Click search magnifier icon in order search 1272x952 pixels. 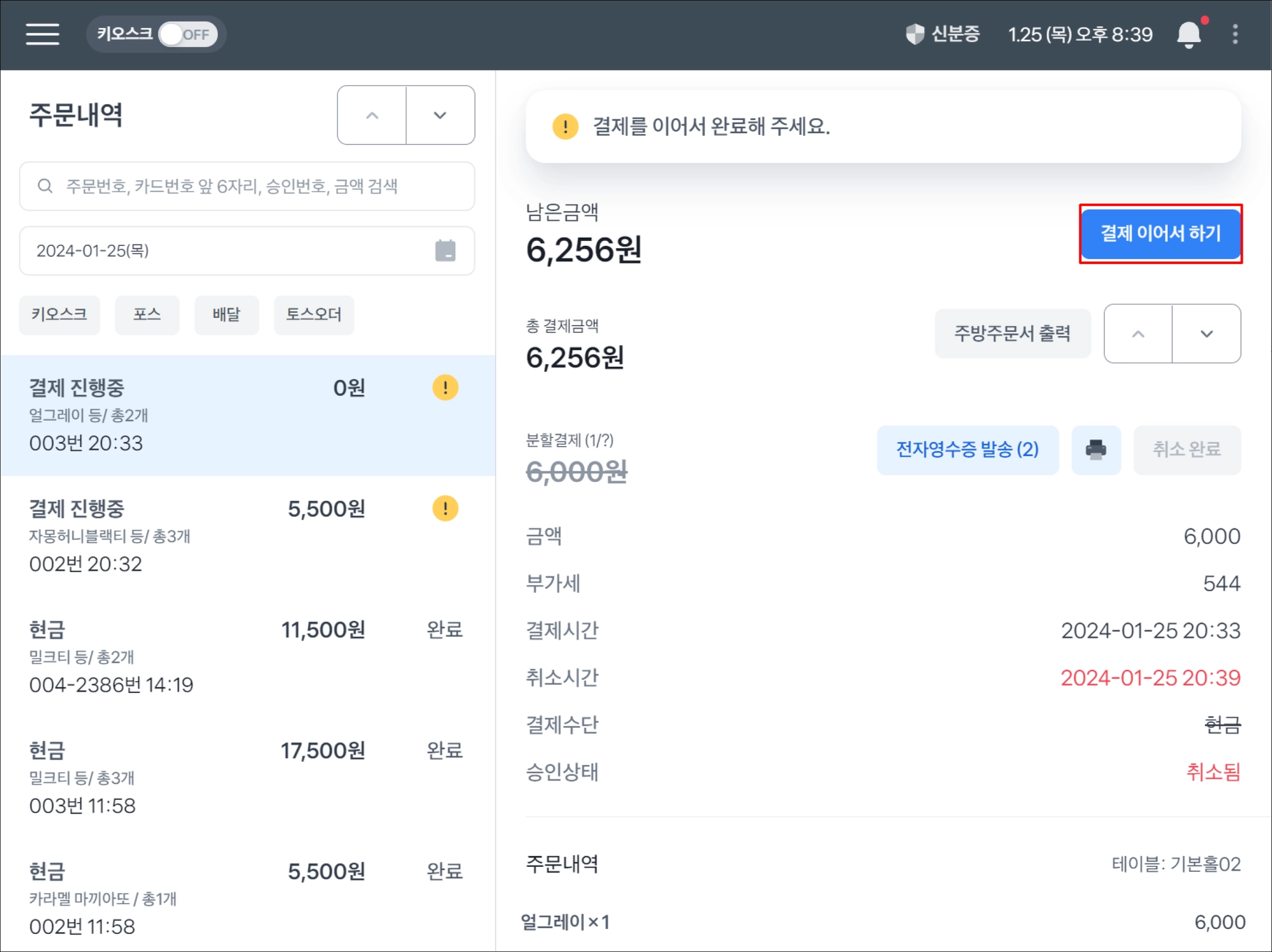[x=45, y=186]
